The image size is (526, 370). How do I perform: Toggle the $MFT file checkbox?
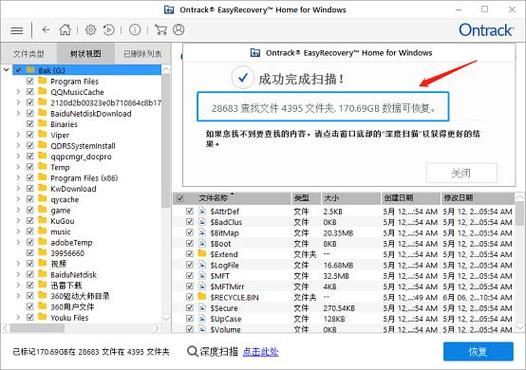pos(190,275)
